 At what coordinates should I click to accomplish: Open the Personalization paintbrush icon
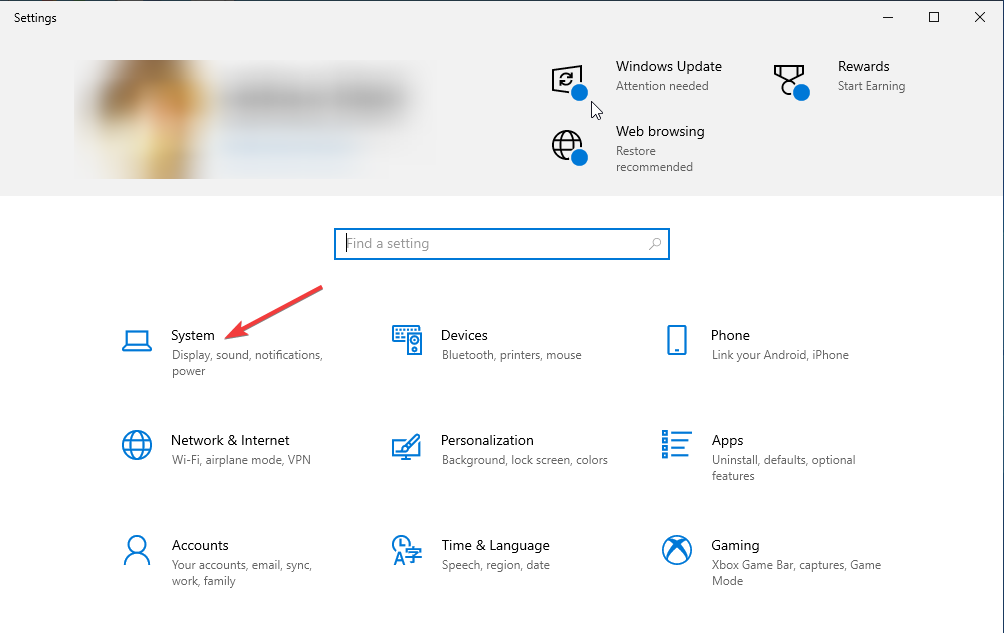click(x=406, y=446)
